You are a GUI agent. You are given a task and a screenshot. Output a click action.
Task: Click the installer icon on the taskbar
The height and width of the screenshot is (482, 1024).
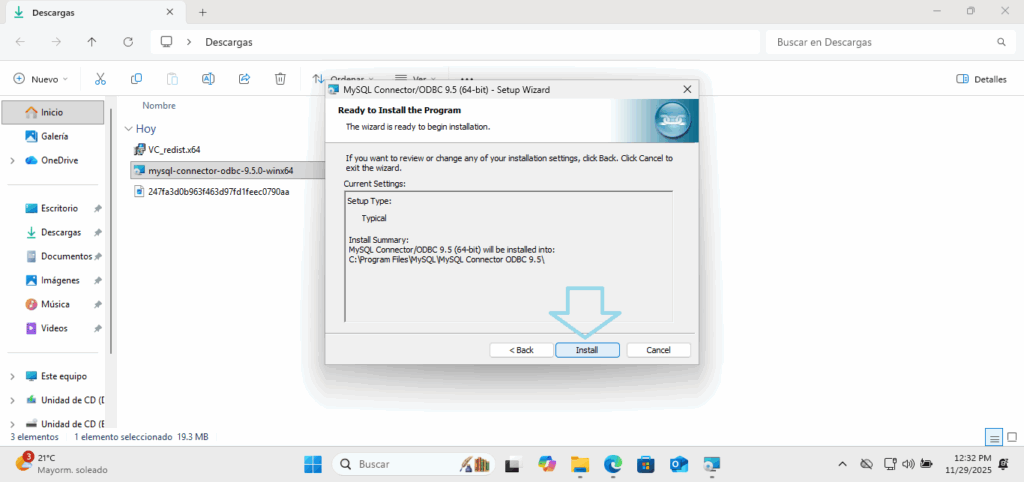711,464
